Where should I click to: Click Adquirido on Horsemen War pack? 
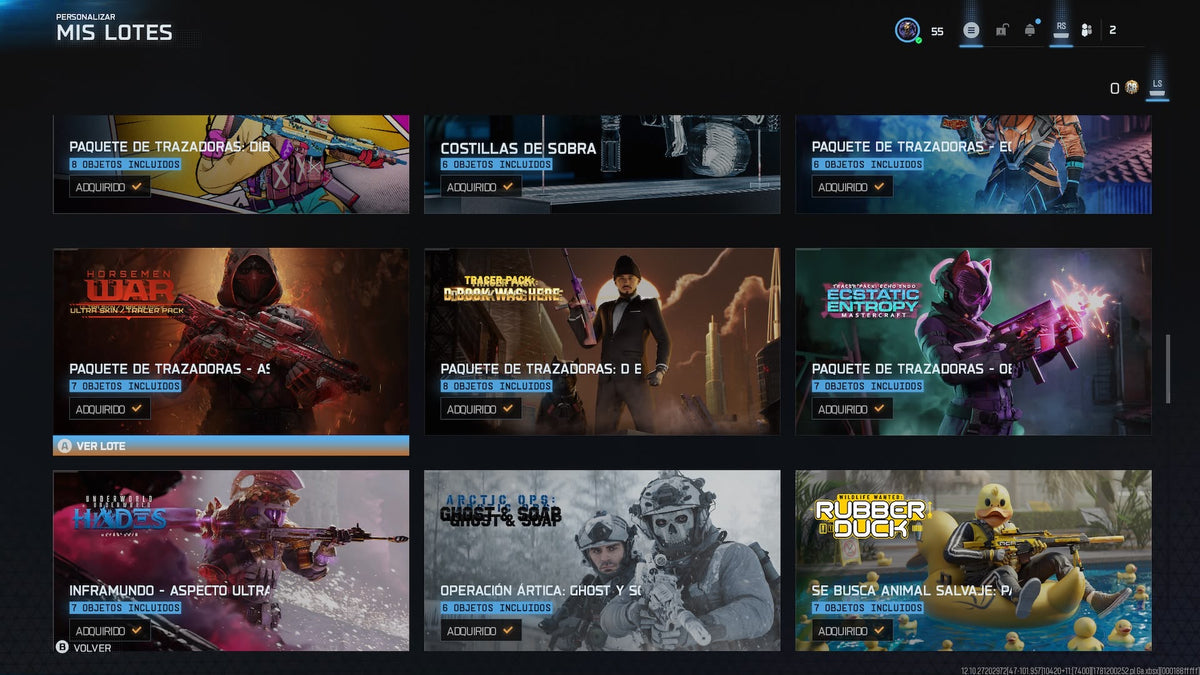[110, 409]
